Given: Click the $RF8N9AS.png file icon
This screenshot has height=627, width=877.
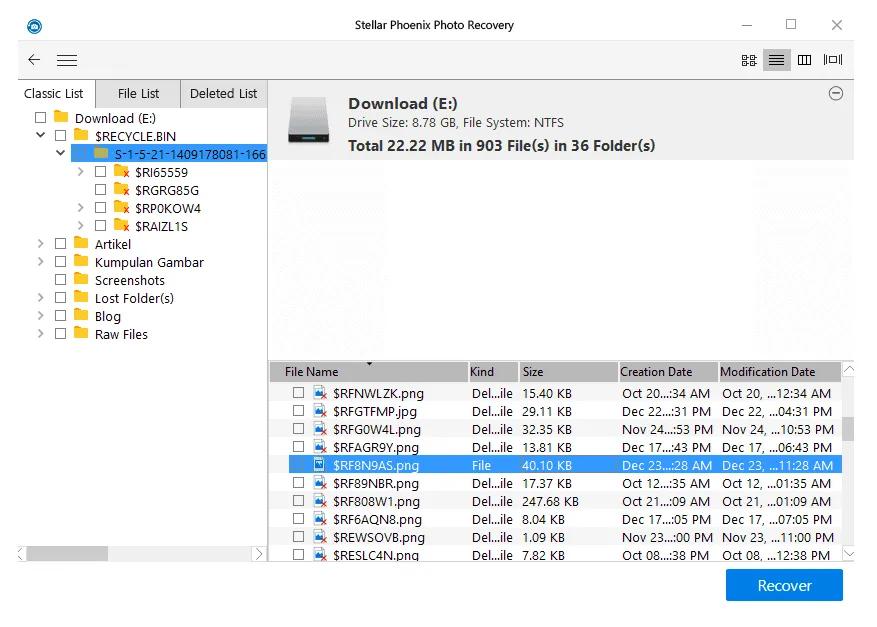Looking at the screenshot, I should [319, 464].
